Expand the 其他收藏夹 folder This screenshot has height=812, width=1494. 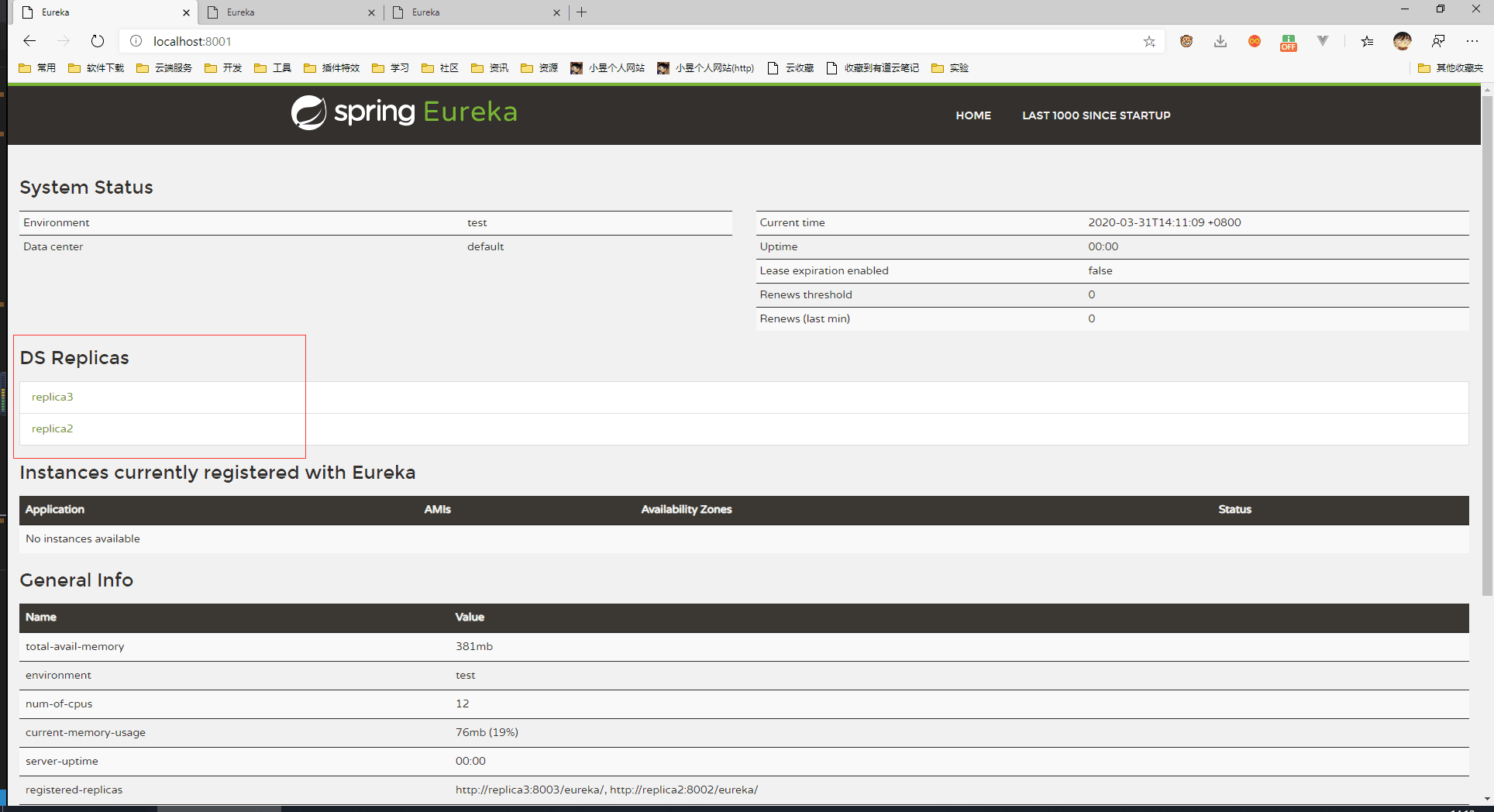tap(1451, 68)
